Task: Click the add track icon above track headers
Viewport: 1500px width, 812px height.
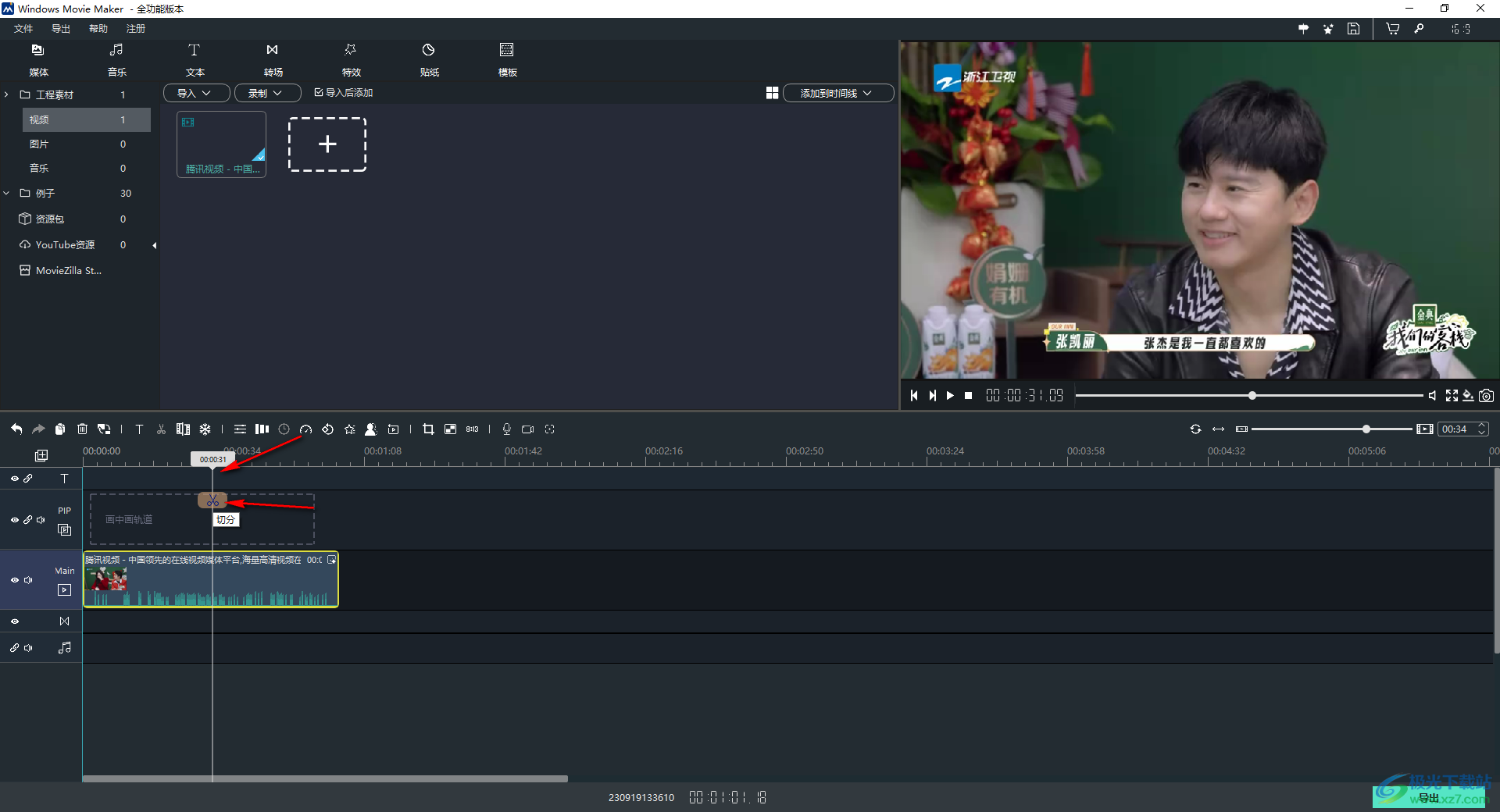Action: coord(41,455)
